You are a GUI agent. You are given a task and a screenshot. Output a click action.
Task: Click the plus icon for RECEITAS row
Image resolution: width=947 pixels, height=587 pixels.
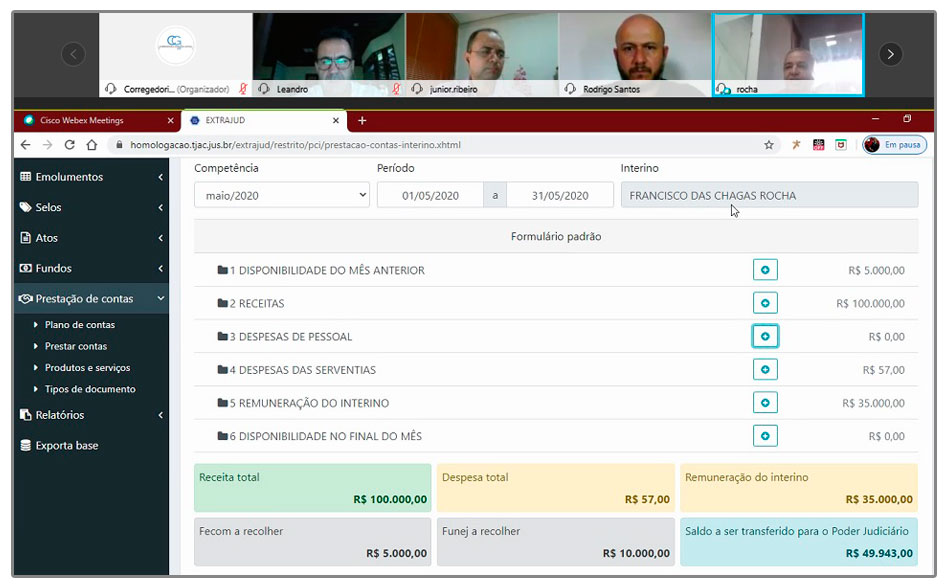pyautogui.click(x=765, y=303)
